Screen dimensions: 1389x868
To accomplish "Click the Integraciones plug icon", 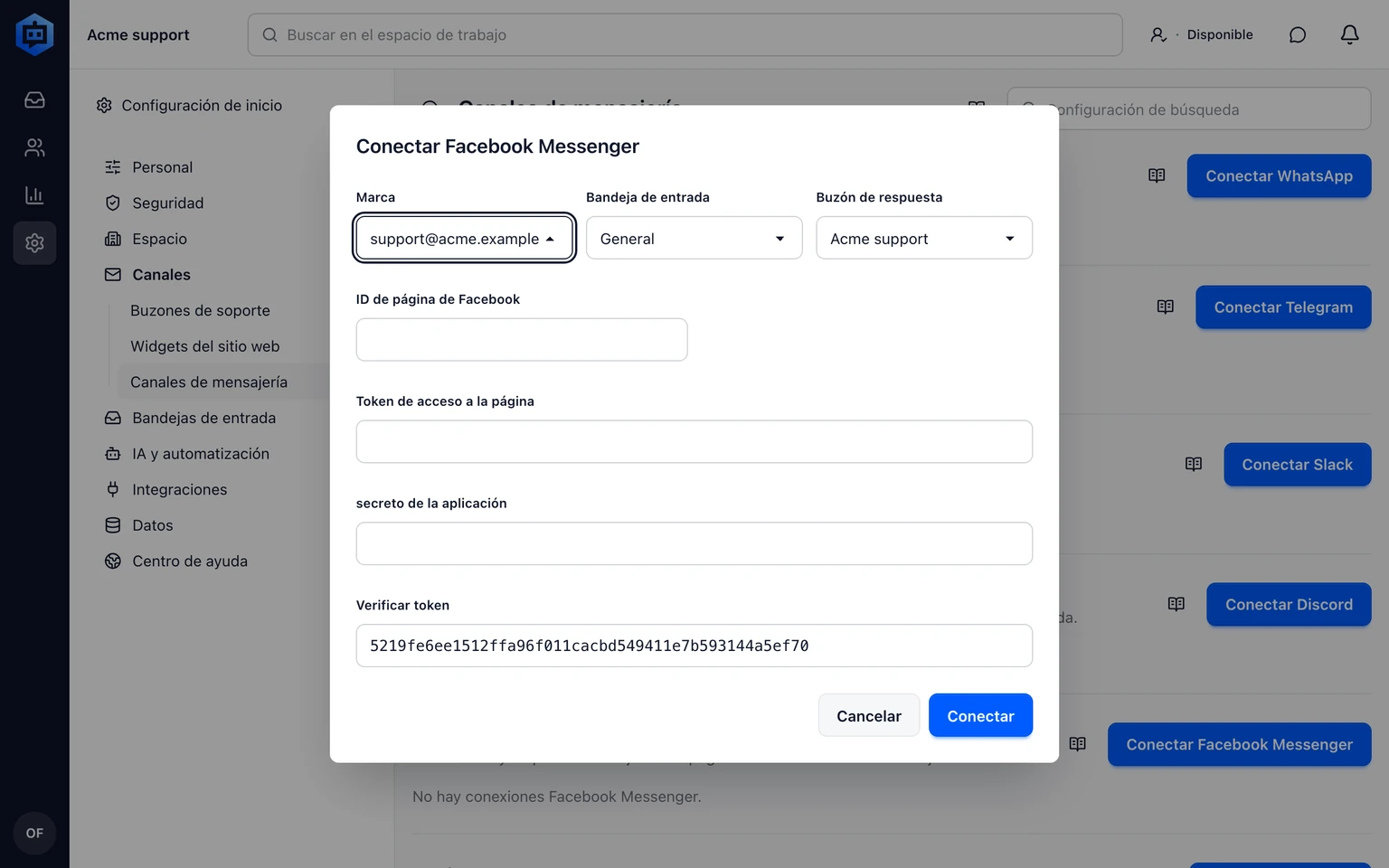I will pos(113,489).
